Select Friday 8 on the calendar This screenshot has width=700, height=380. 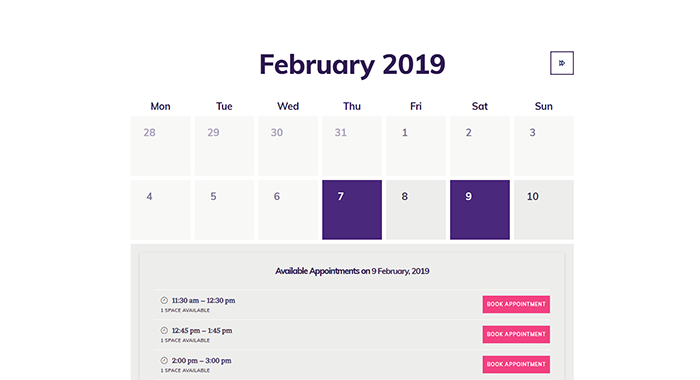[416, 210]
